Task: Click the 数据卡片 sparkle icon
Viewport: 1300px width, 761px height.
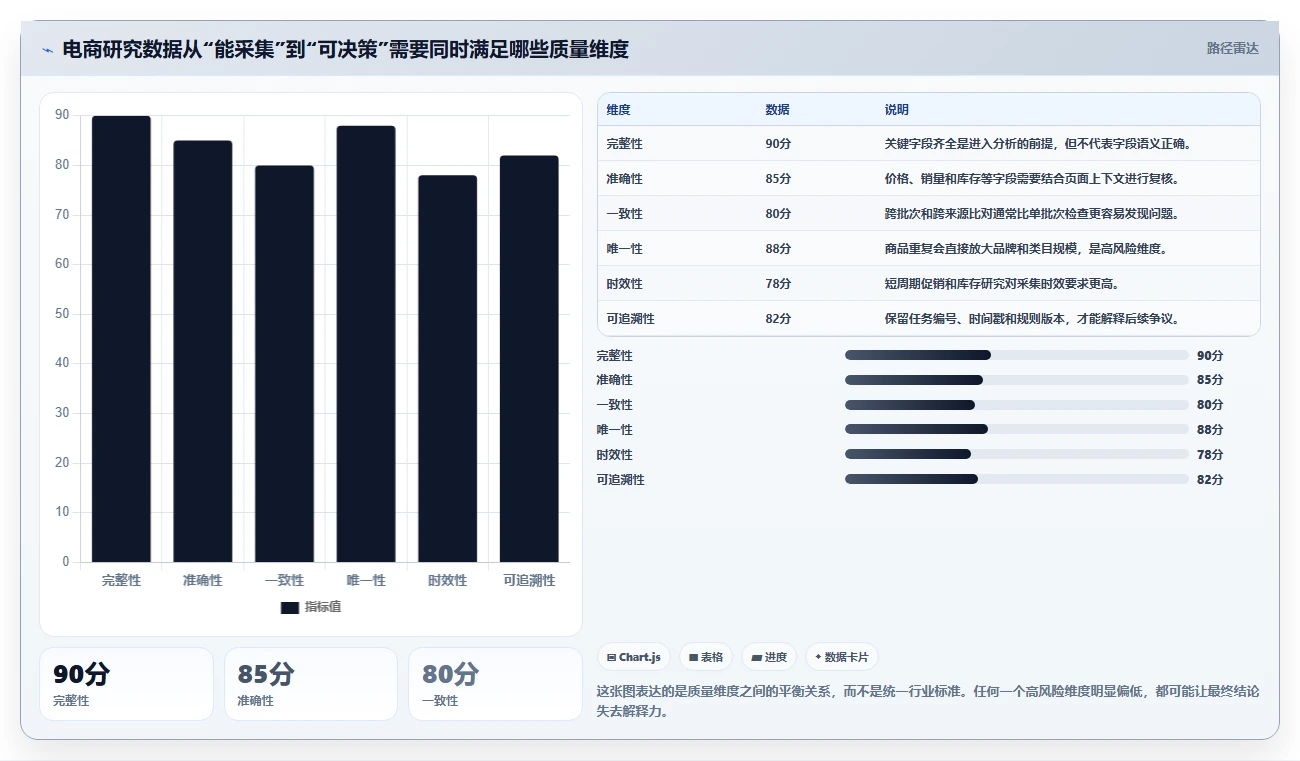Action: (x=819, y=657)
